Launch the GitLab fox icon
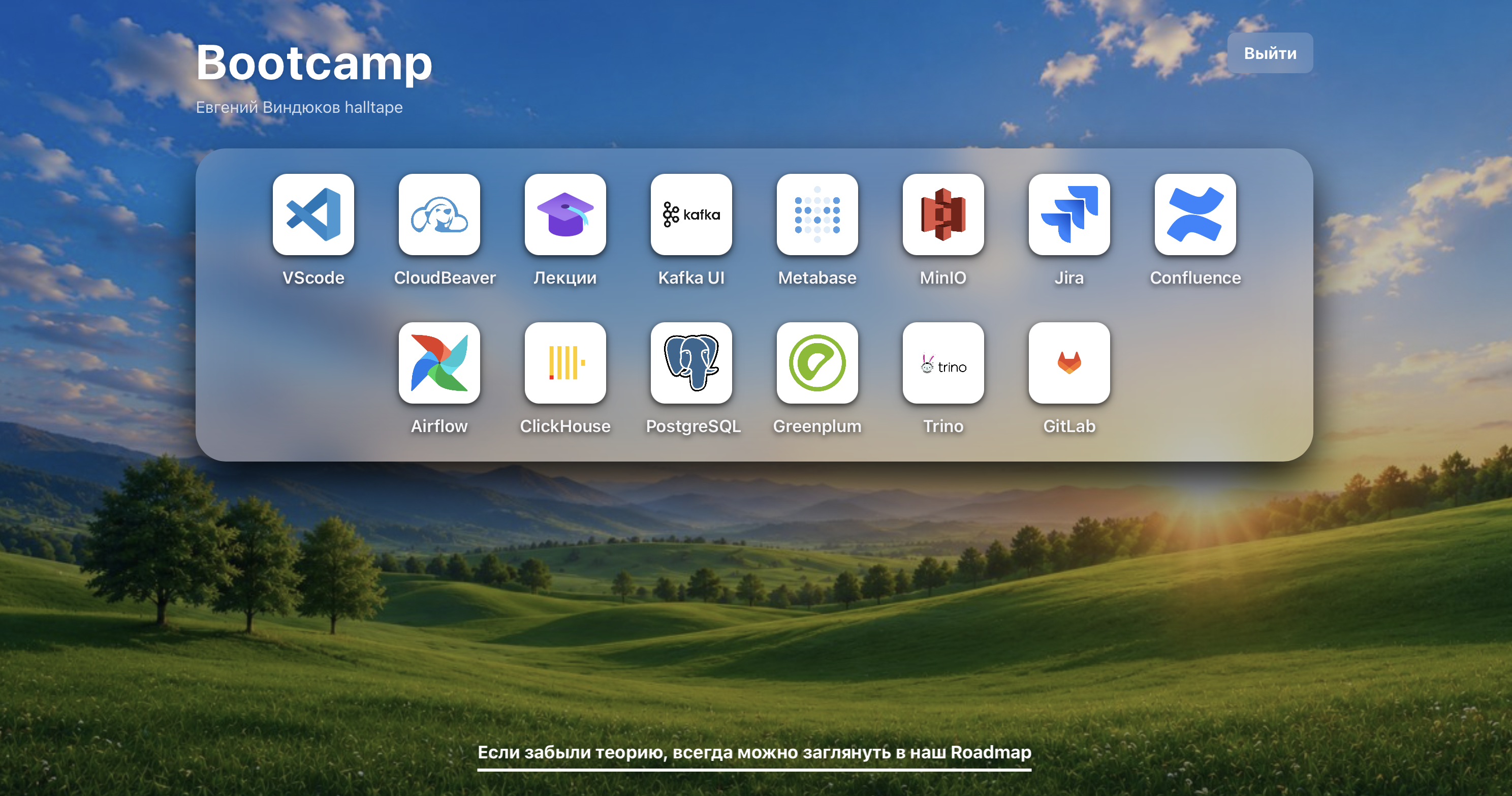This screenshot has height=796, width=1512. [1069, 363]
